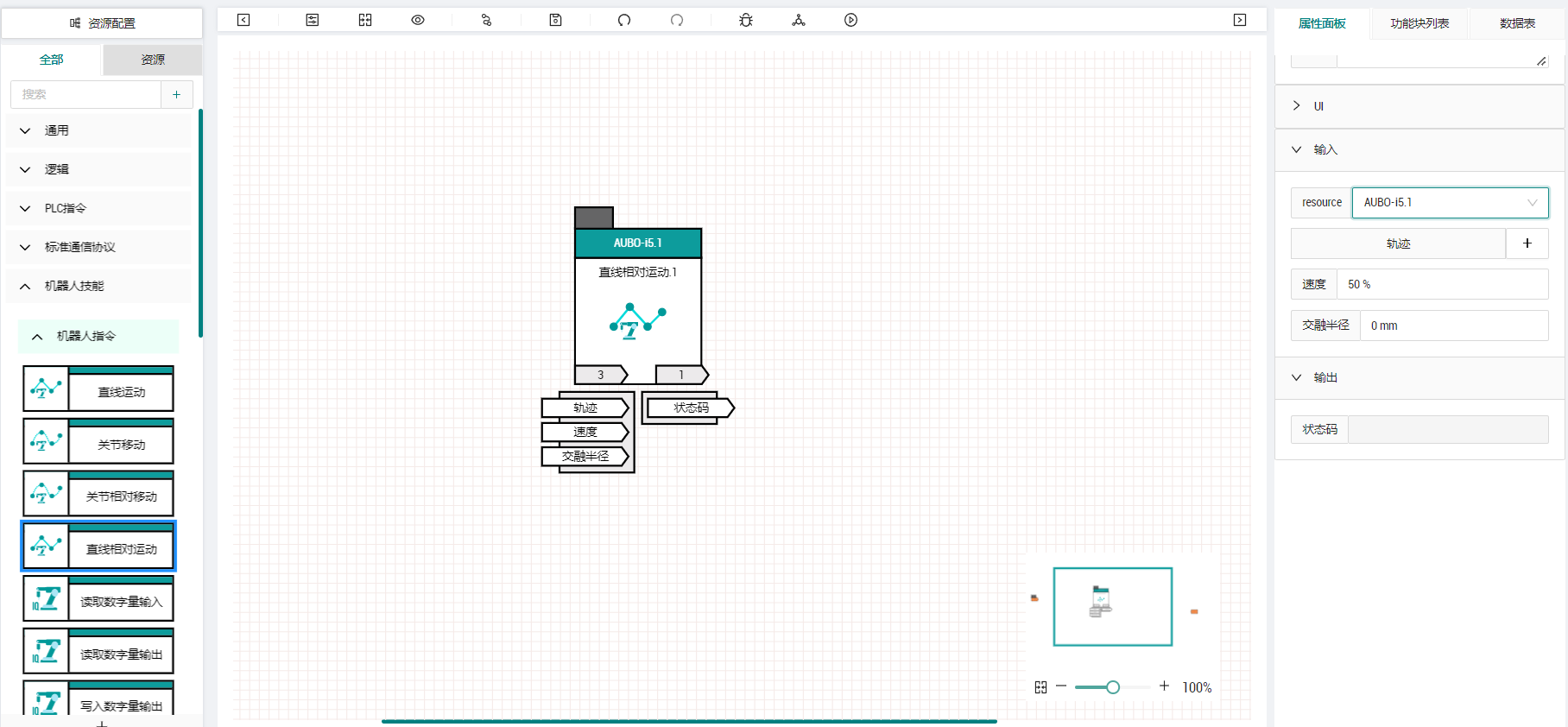Click the connection path icon in toolbar
This screenshot has width=1568, height=727.
coord(486,20)
